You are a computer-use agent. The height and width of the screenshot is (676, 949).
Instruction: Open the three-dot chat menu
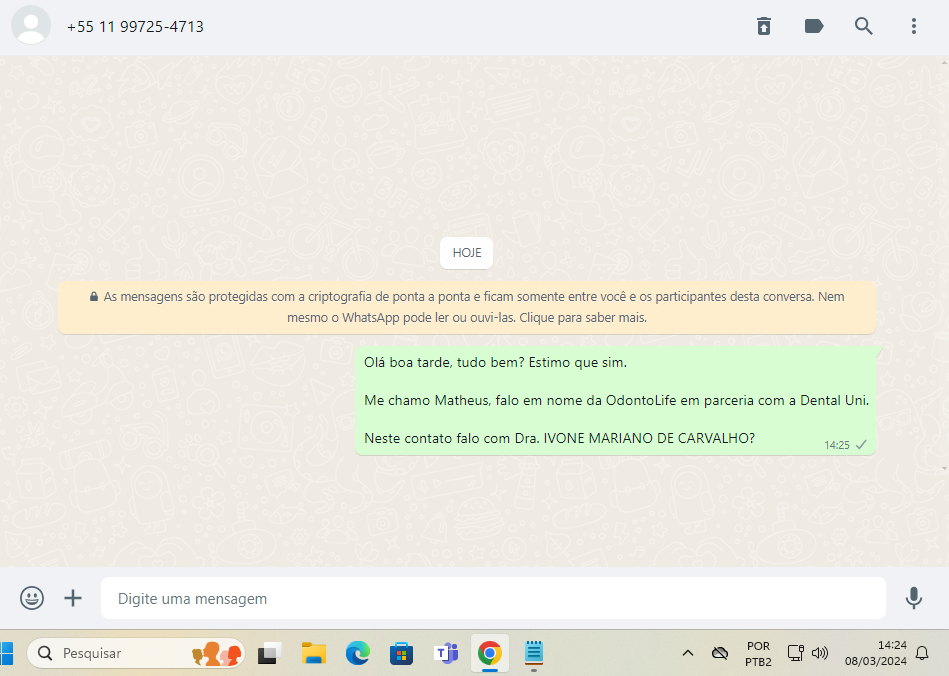point(914,26)
